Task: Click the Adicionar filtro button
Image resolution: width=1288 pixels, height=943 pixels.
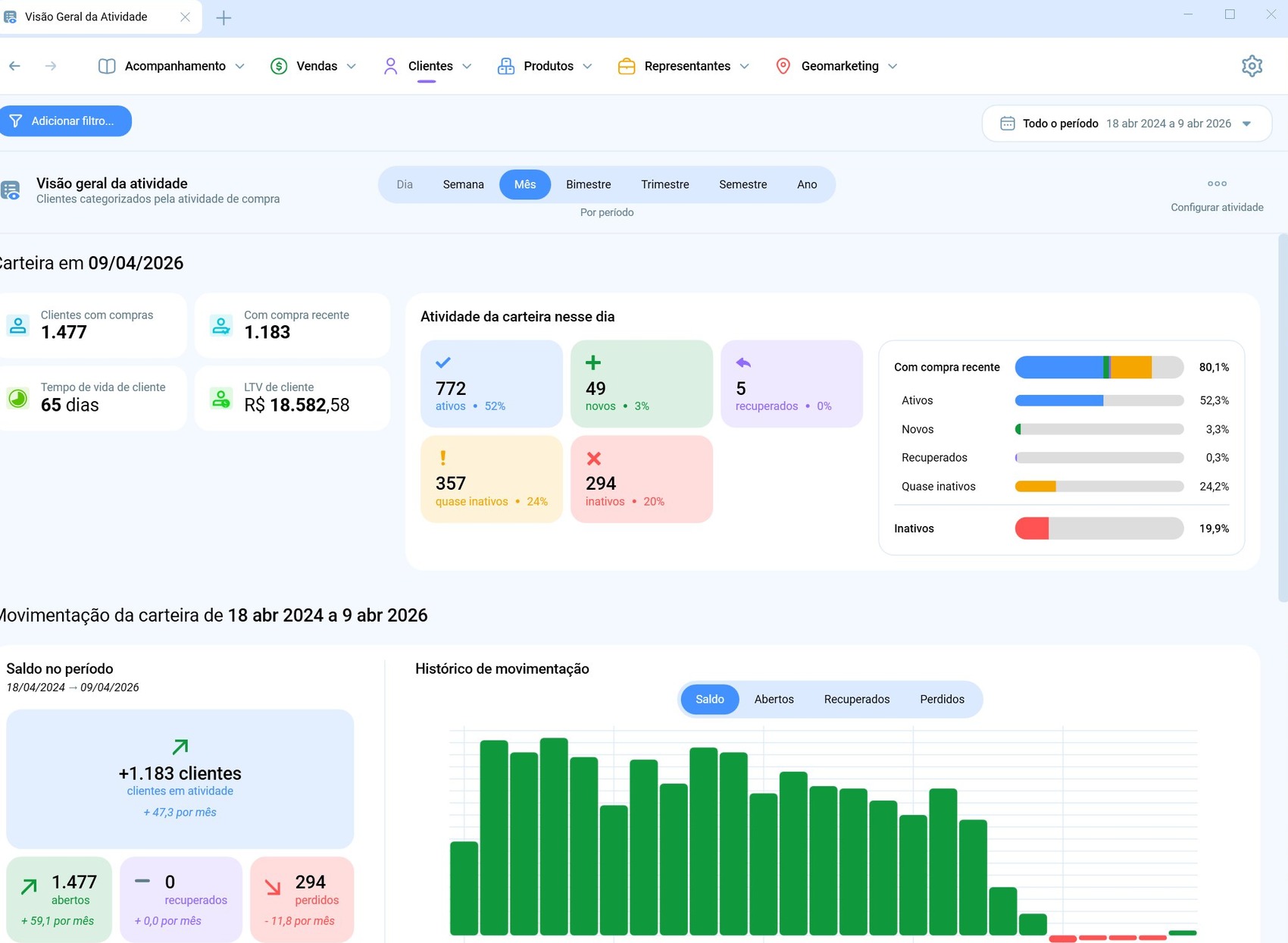Action: click(64, 121)
